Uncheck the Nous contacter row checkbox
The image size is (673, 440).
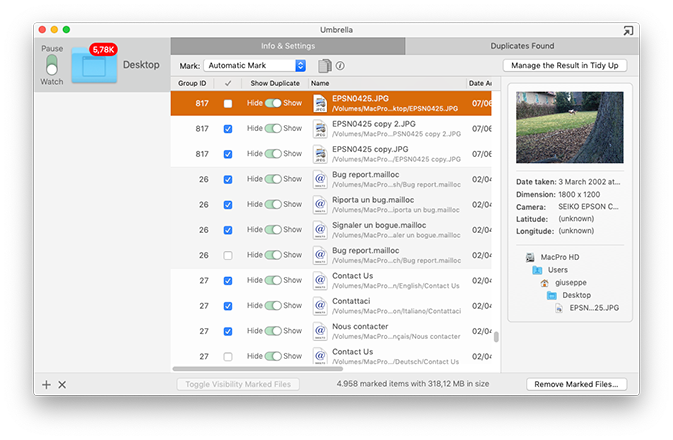coord(228,331)
